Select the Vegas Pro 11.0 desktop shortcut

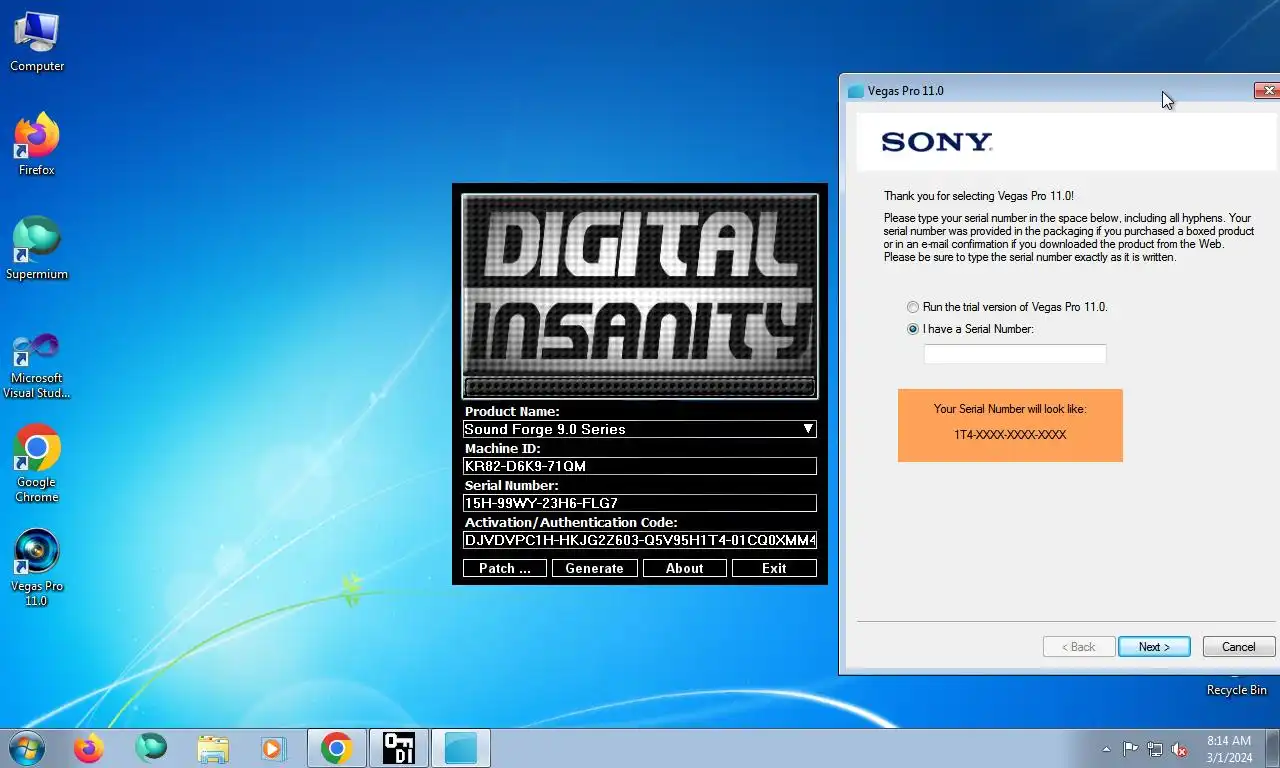37,568
